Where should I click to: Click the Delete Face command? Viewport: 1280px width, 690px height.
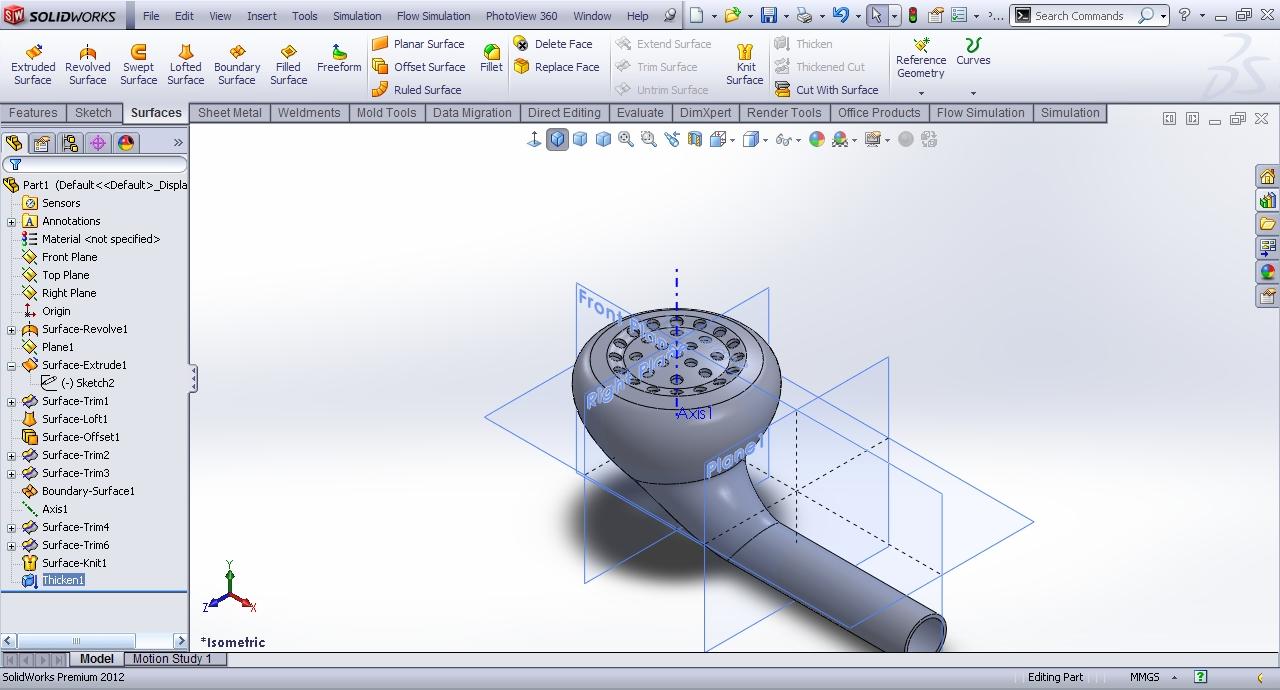tap(553, 44)
